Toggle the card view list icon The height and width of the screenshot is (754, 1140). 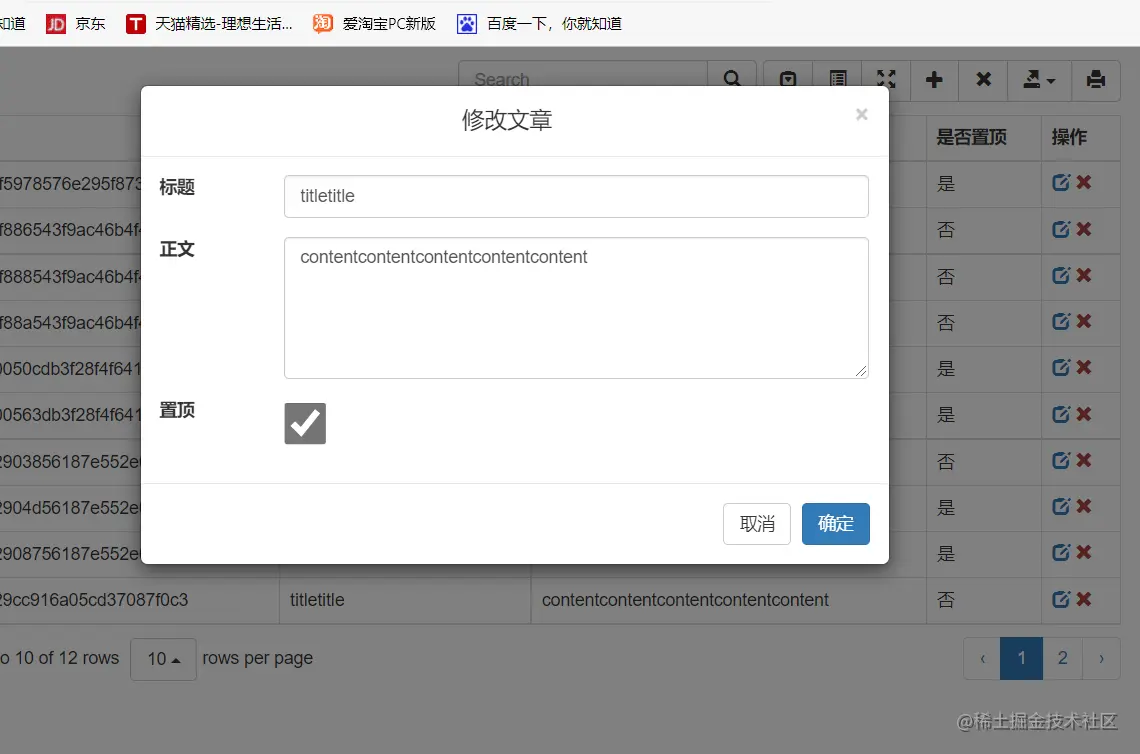[838, 79]
